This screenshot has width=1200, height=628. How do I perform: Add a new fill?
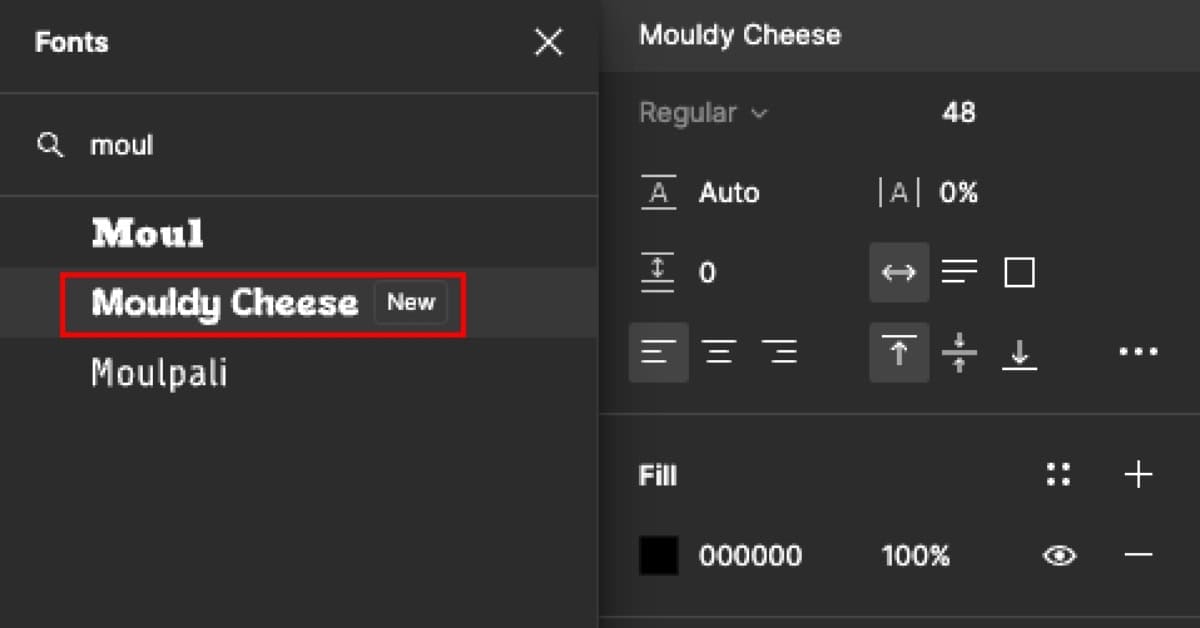click(x=1138, y=474)
